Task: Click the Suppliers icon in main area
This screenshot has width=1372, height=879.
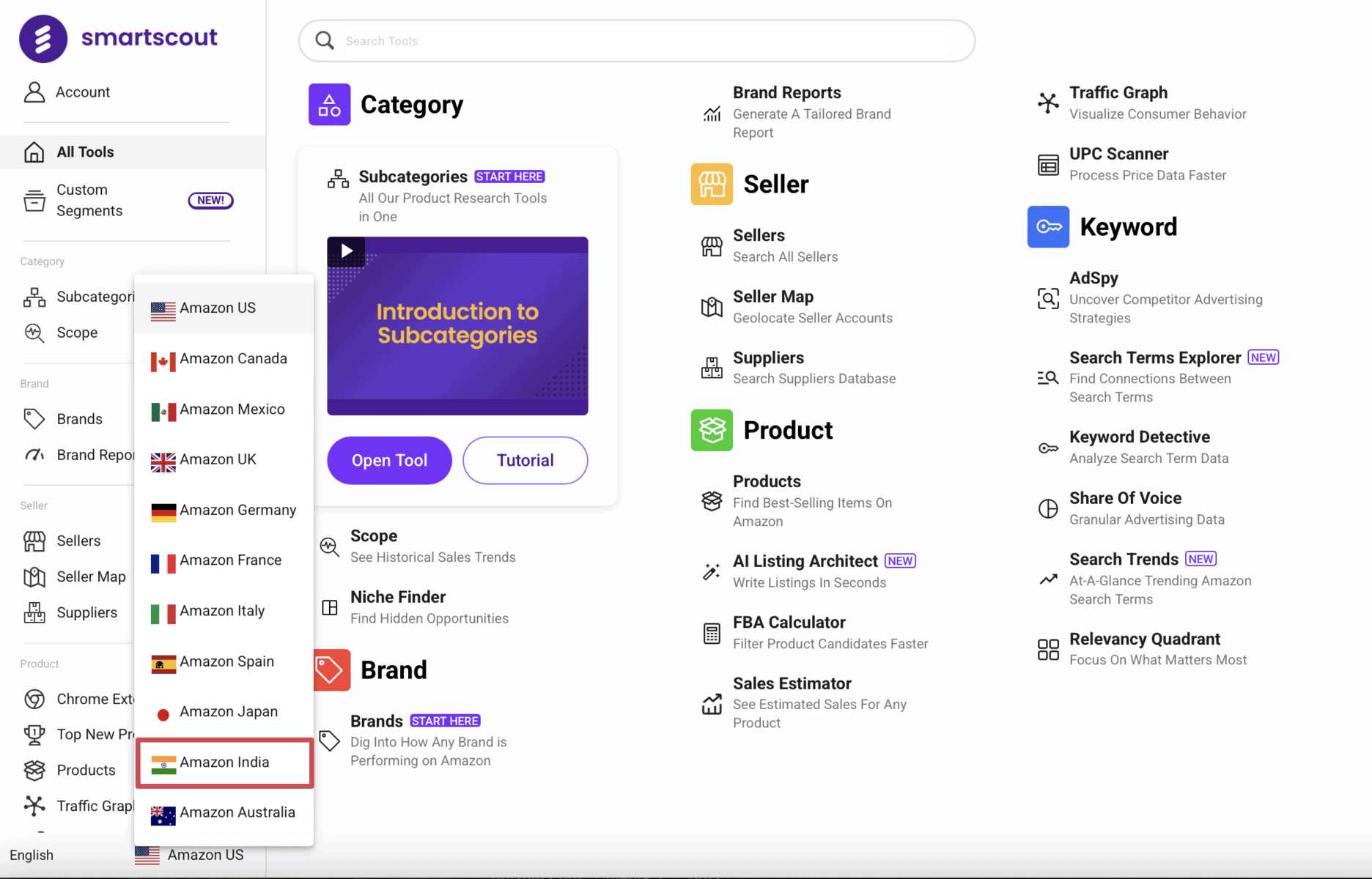Action: point(712,368)
